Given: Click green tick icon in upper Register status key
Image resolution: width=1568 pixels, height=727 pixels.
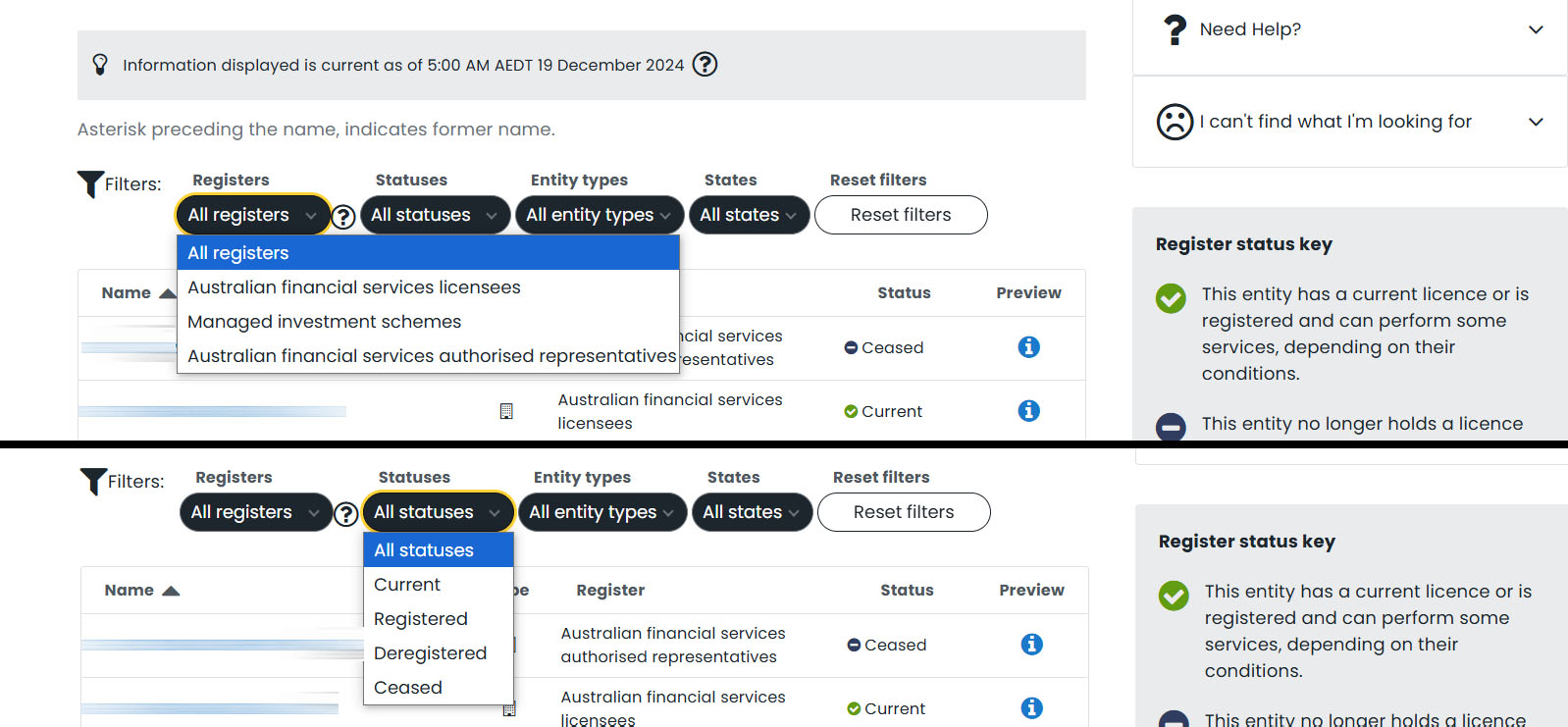Looking at the screenshot, I should click(x=1171, y=298).
